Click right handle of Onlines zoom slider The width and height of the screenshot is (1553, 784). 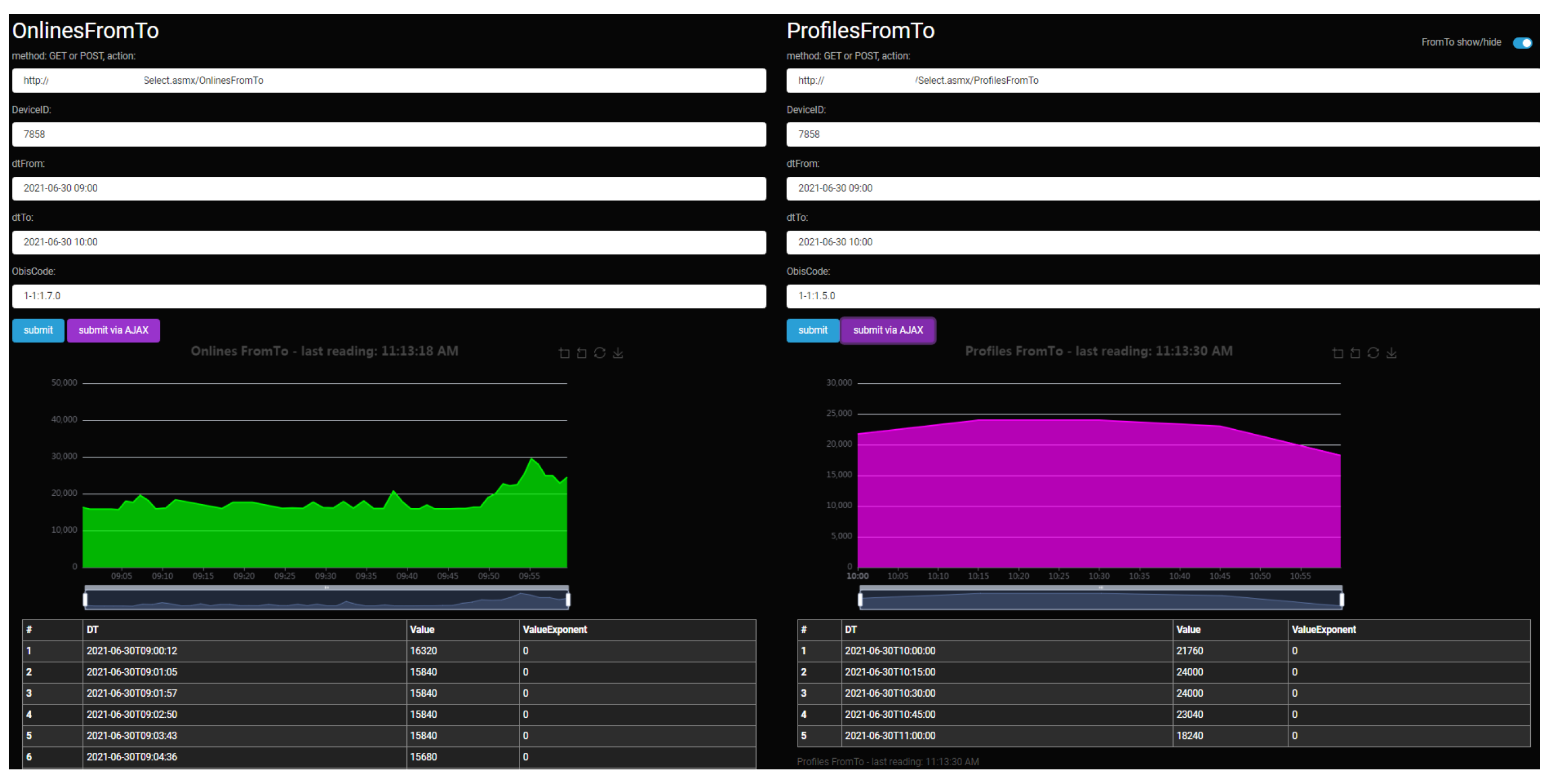coord(567,599)
